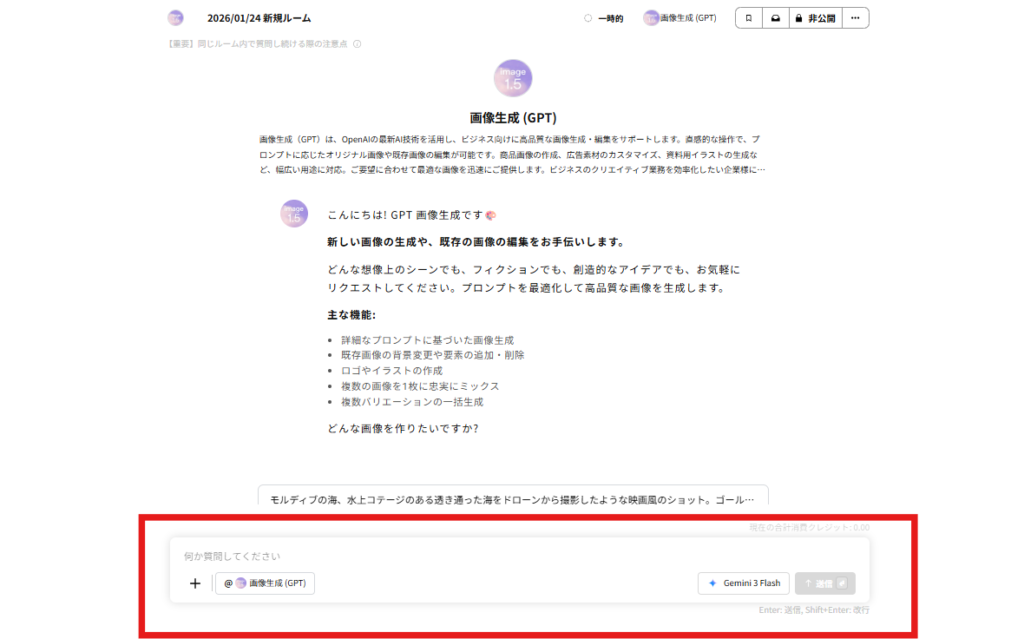Open the archive inbox icon near 非公開
The height and width of the screenshot is (639, 1024).
tap(775, 17)
